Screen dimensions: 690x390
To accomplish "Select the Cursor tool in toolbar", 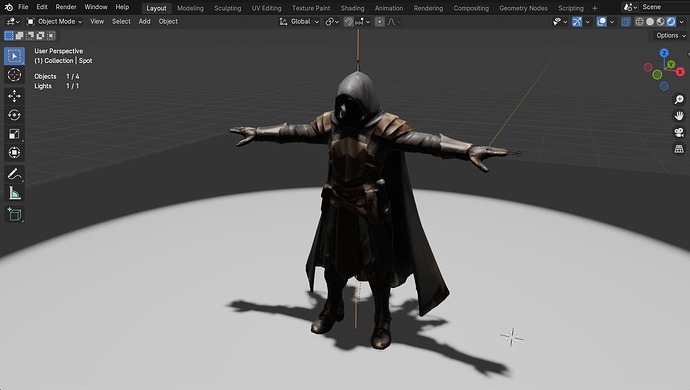I will coord(14,75).
